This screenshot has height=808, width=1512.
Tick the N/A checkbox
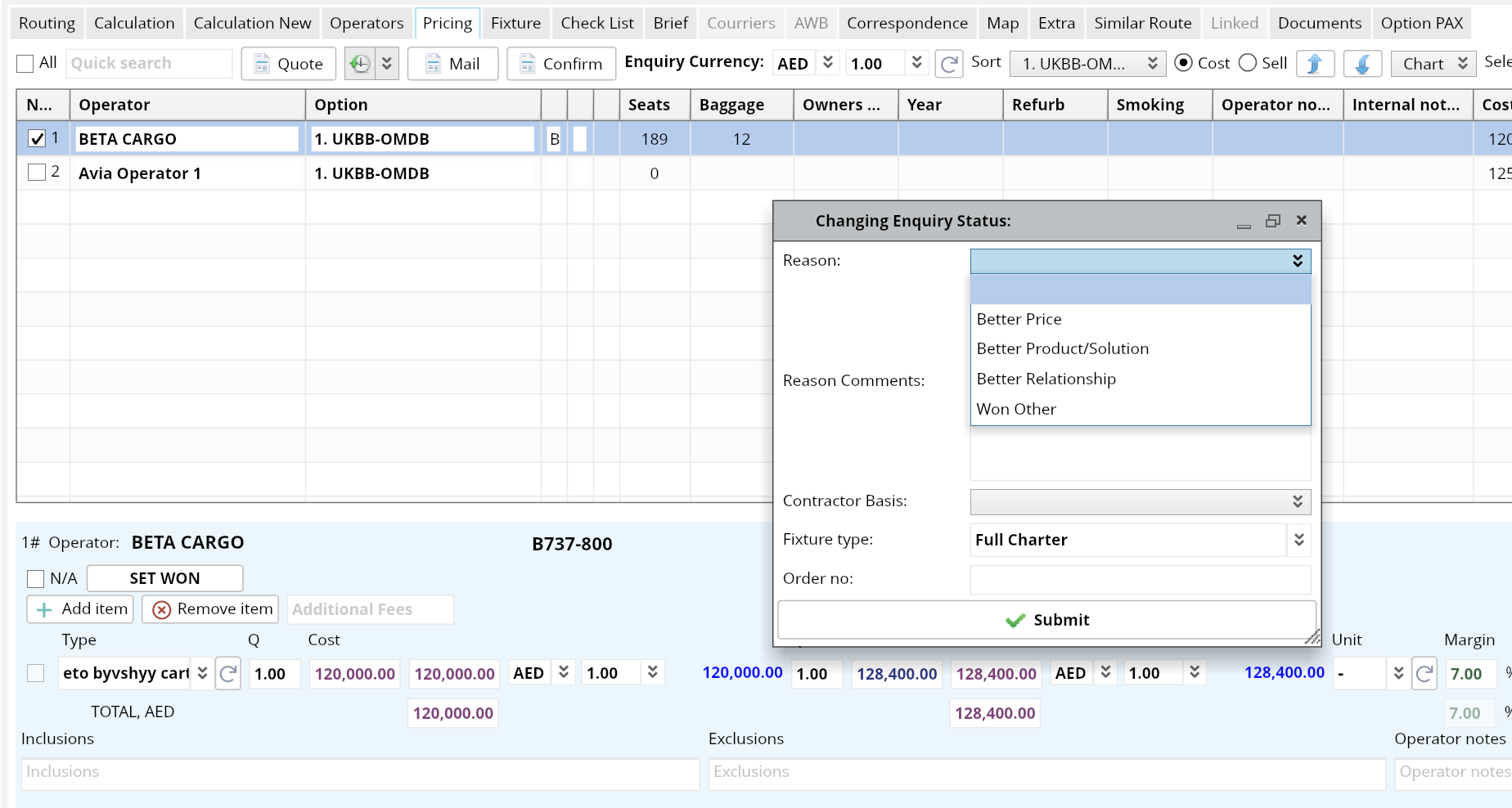[36, 579]
